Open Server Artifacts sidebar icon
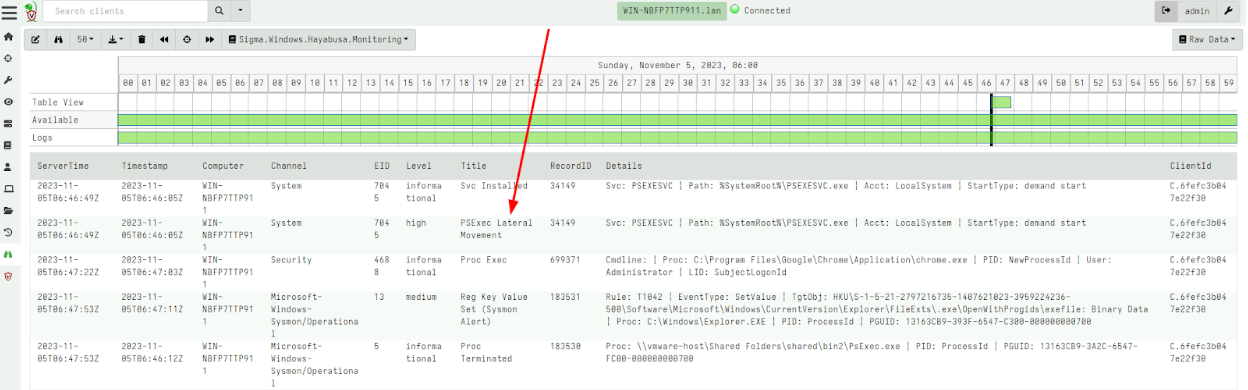Image resolution: width=1248 pixels, height=390 pixels. coord(9,124)
